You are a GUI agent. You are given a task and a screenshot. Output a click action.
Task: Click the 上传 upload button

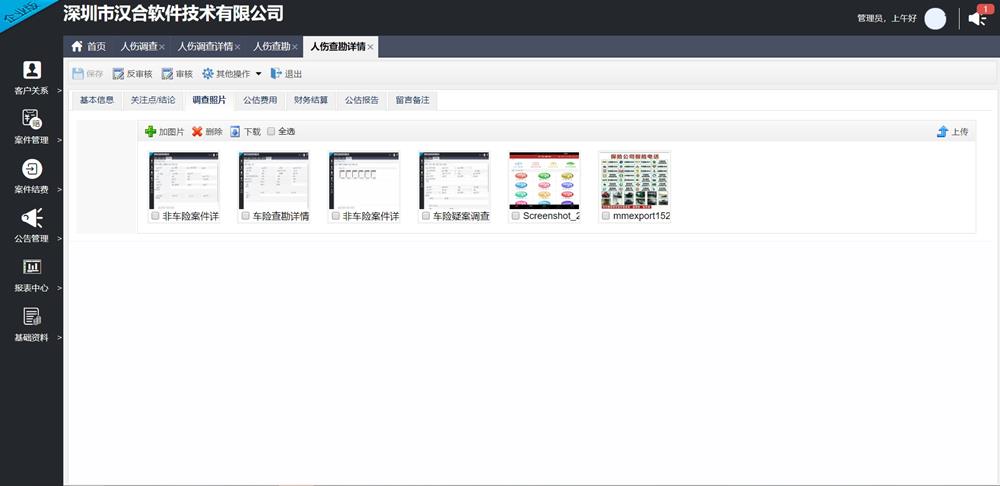pos(952,131)
